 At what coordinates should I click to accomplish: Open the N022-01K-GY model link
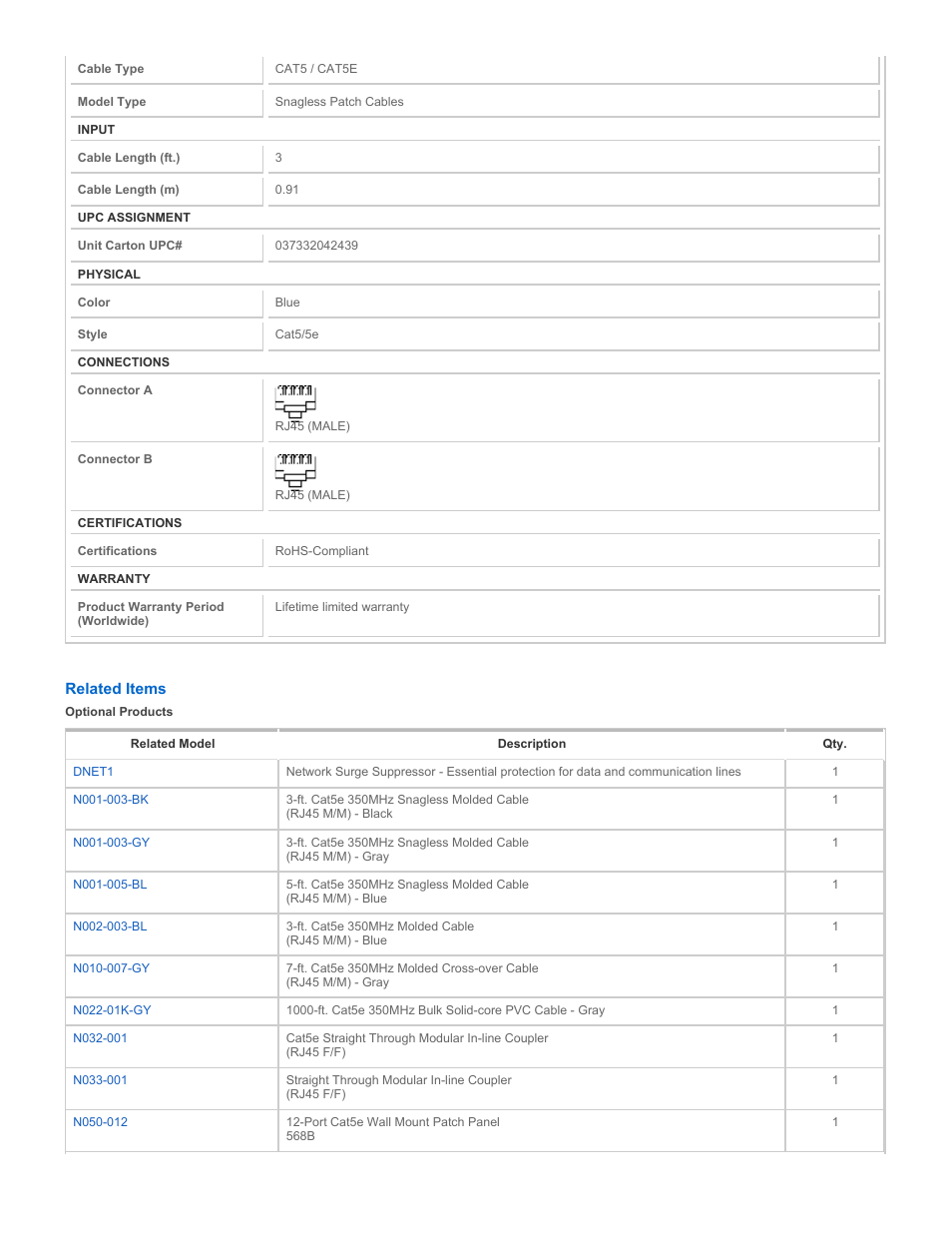coord(112,1010)
